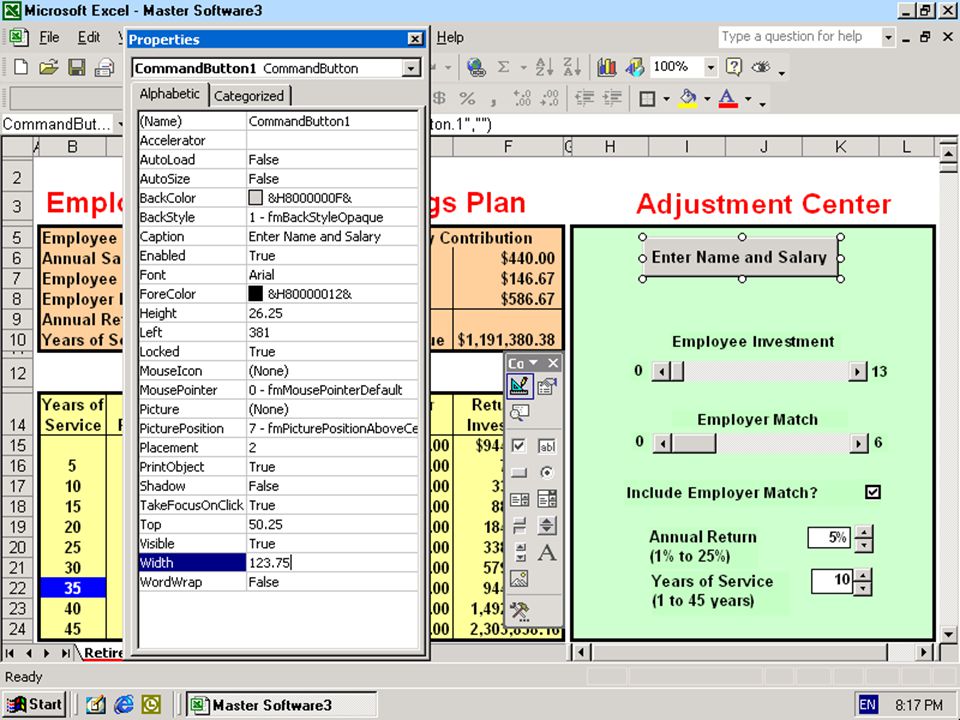Open the 100% zoom dropdown

click(710, 67)
